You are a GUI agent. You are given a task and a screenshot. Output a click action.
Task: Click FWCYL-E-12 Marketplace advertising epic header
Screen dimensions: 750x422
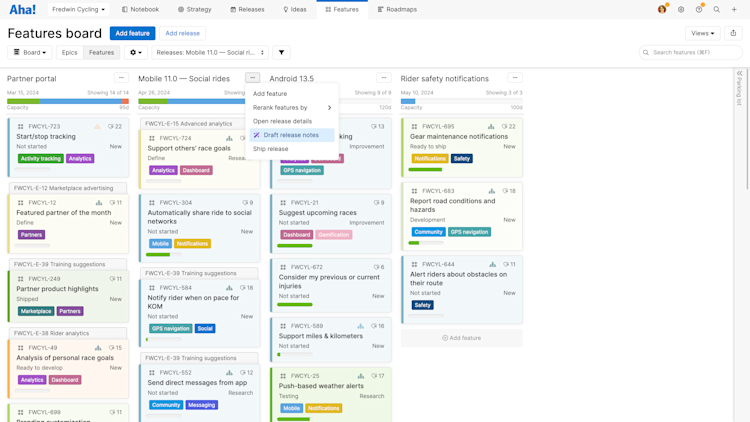(x=68, y=189)
